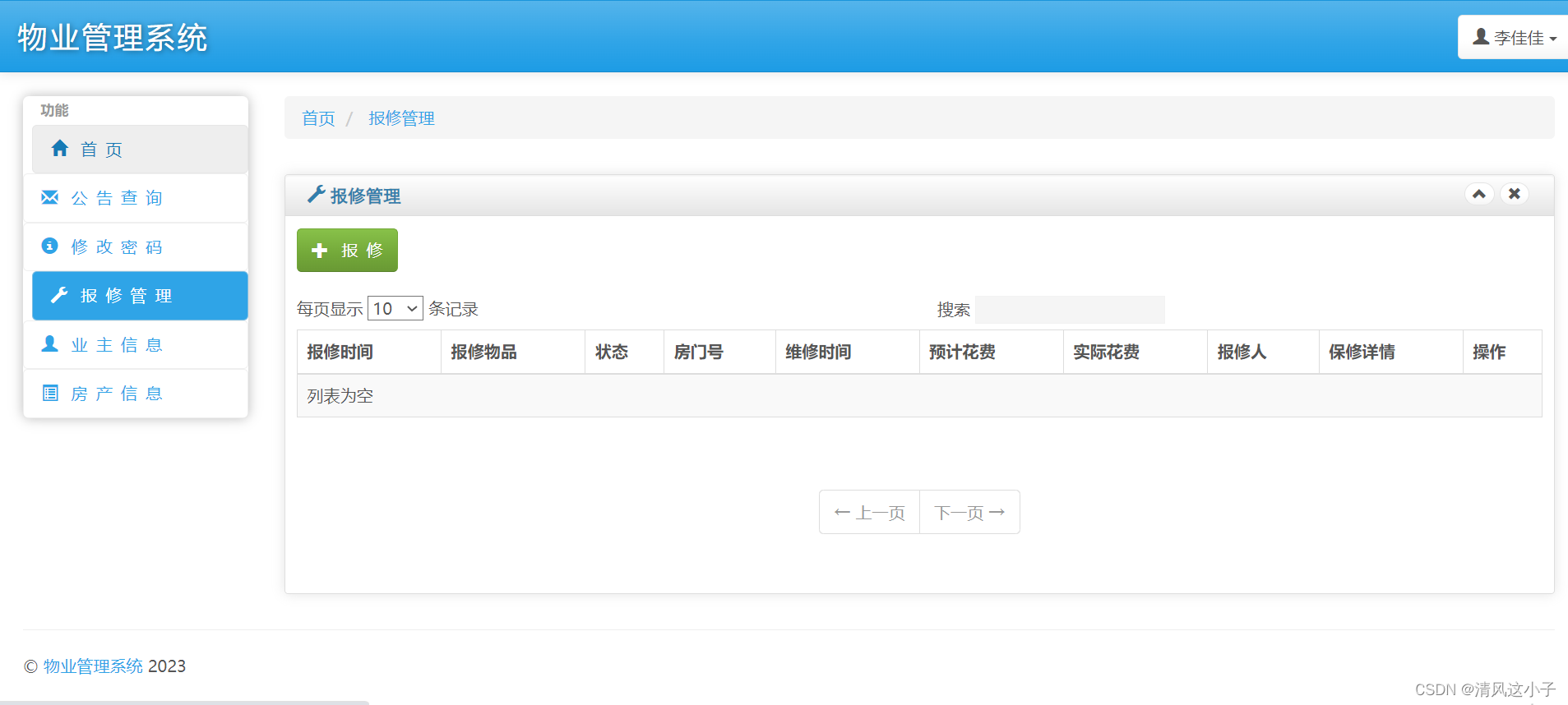Click the 操作 column header

(1502, 352)
